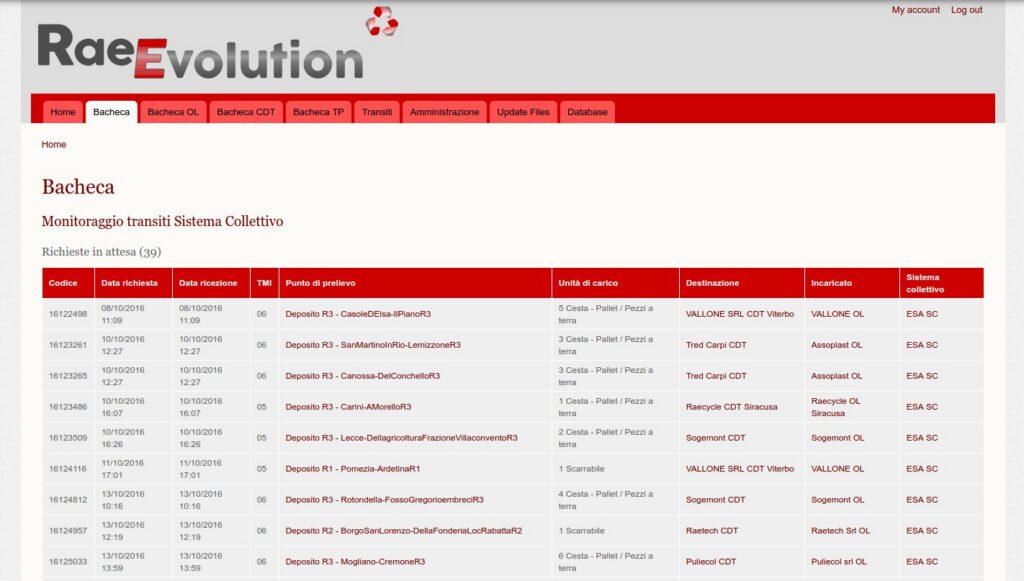This screenshot has height=581, width=1024.
Task: Open the Home tab
Action: click(63, 112)
